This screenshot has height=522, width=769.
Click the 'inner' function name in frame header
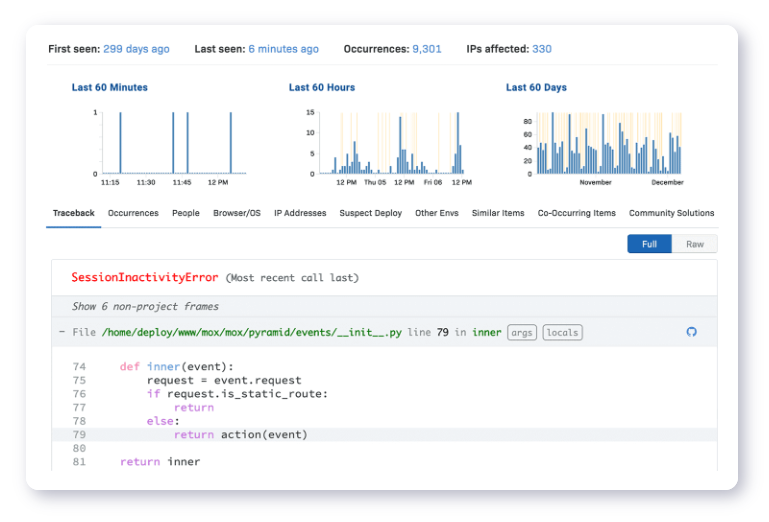click(x=487, y=333)
